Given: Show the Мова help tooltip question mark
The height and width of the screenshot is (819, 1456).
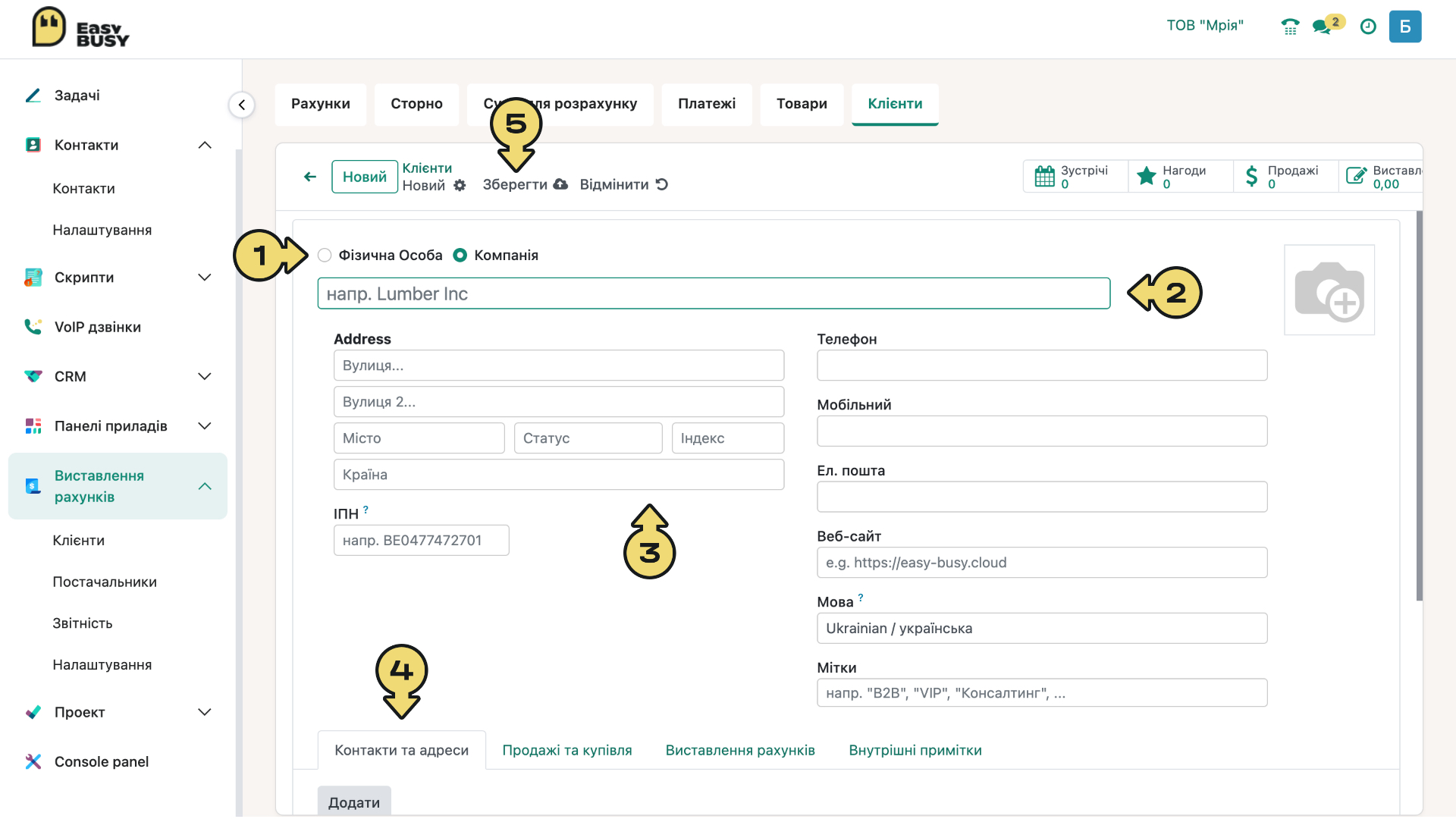Looking at the screenshot, I should click(x=861, y=598).
